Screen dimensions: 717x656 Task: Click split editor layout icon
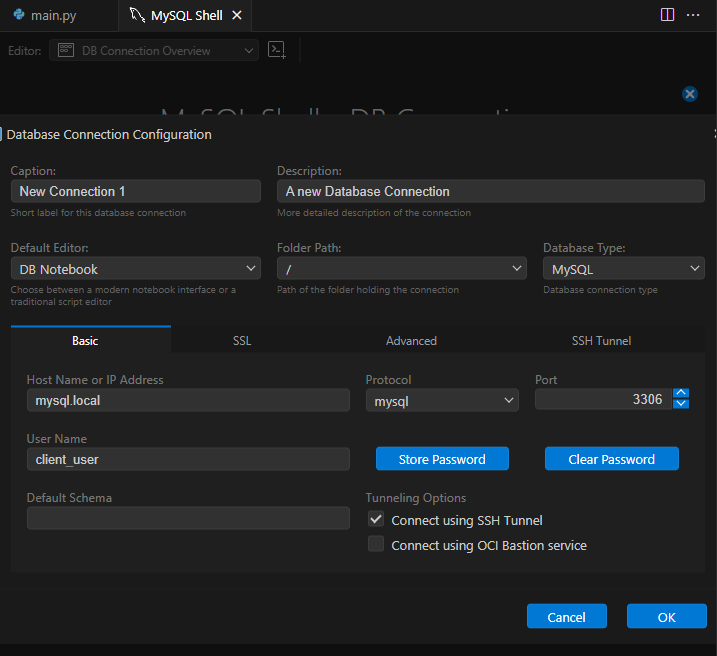pyautogui.click(x=667, y=15)
